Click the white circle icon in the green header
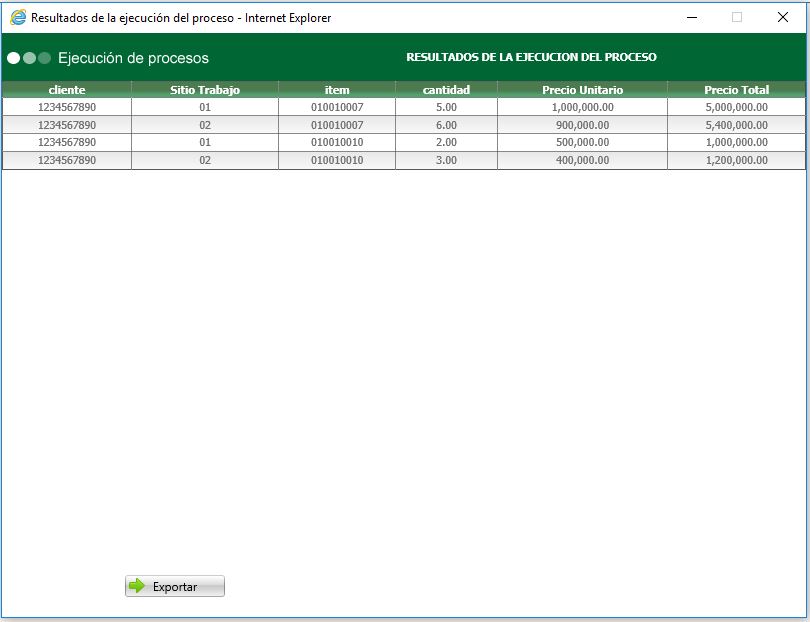Screen dimensions: 810x622 coord(14,58)
